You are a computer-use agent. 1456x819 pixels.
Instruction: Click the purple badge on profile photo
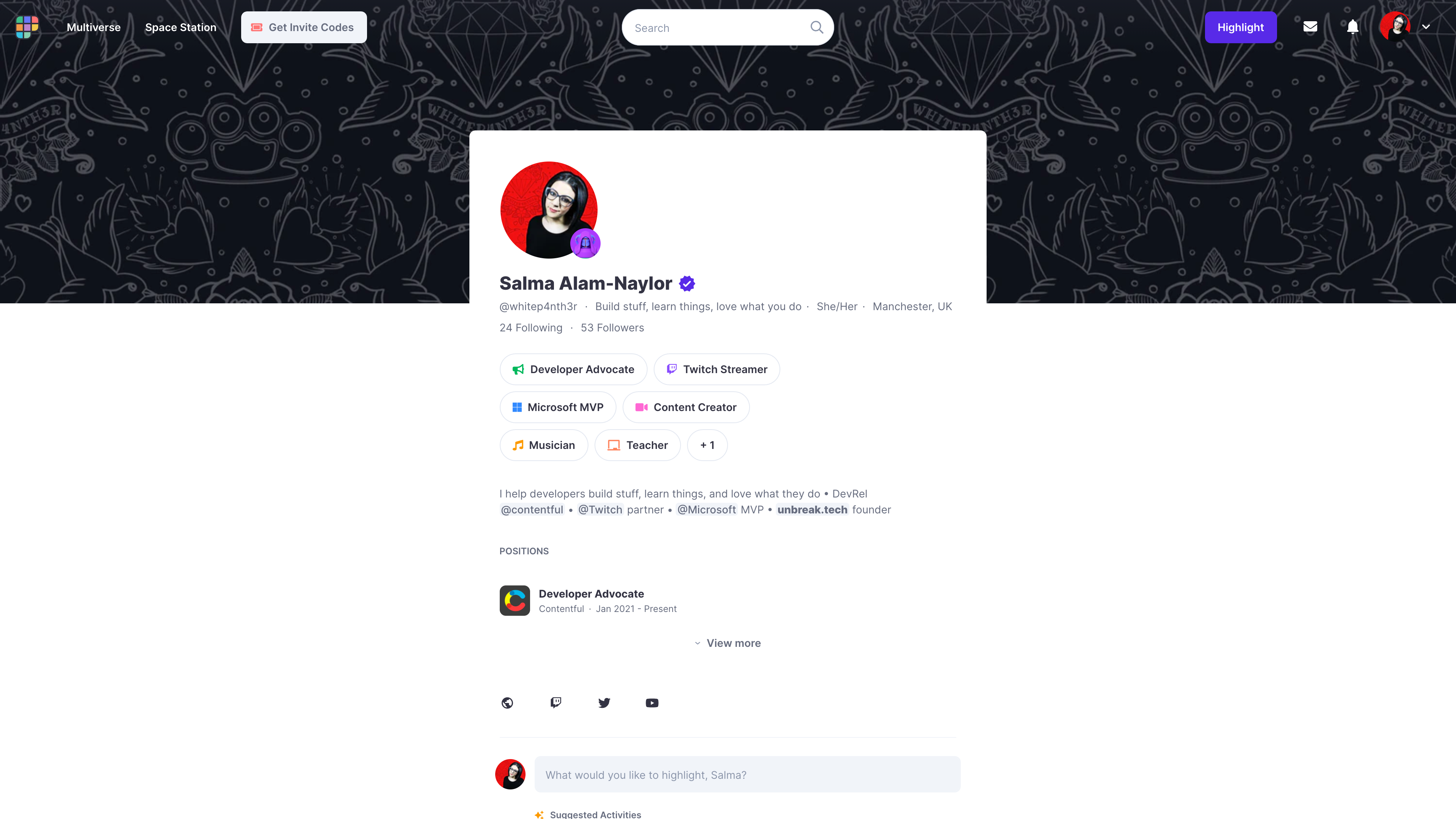[x=585, y=243]
